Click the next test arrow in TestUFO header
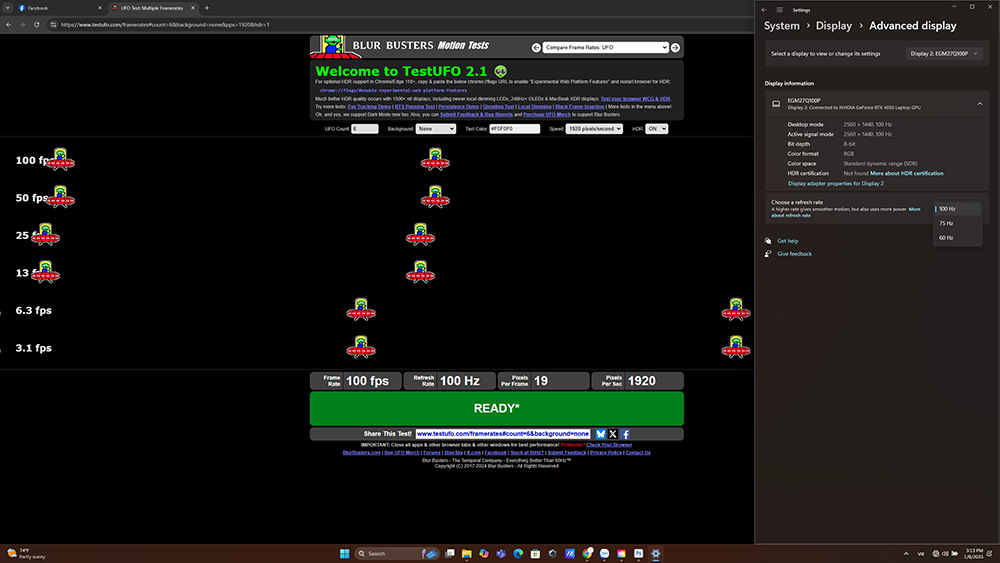This screenshot has height=563, width=1000. coord(675,47)
